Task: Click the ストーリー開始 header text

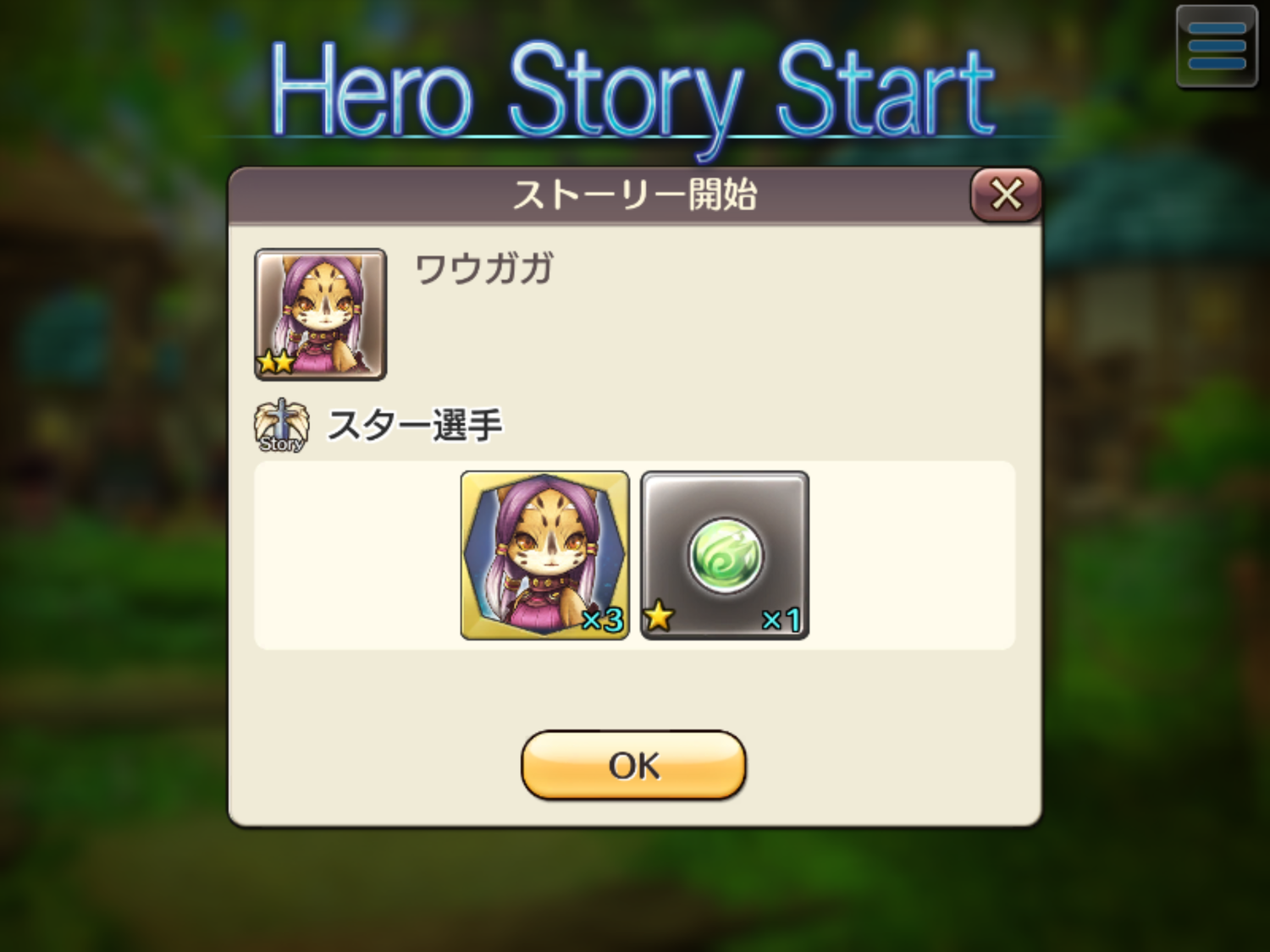Action: (x=634, y=195)
